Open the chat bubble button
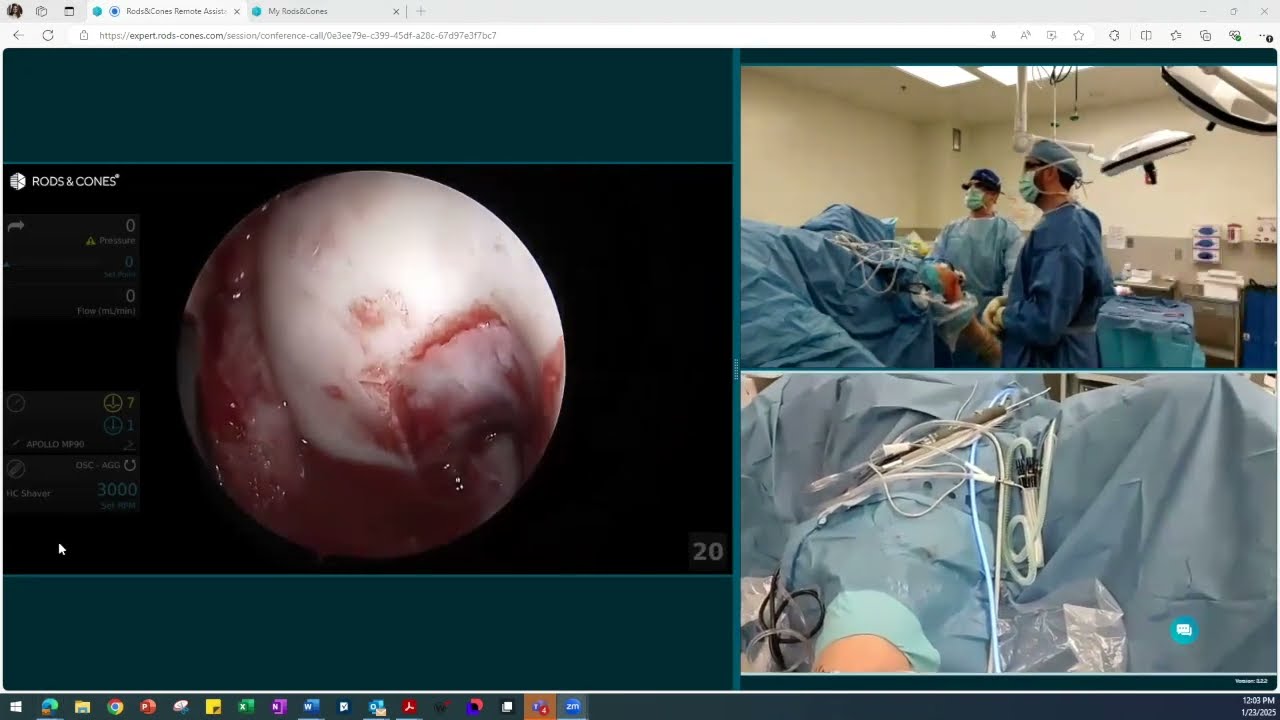 1184,630
